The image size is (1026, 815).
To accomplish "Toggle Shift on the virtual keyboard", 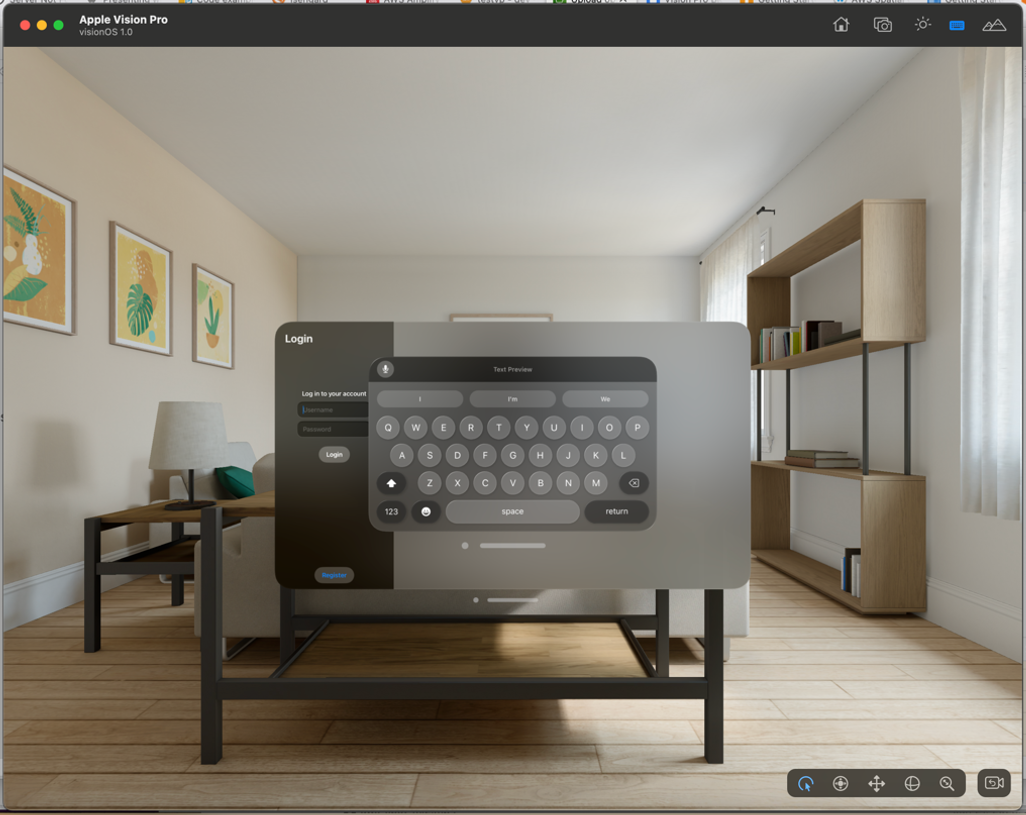I will [390, 483].
